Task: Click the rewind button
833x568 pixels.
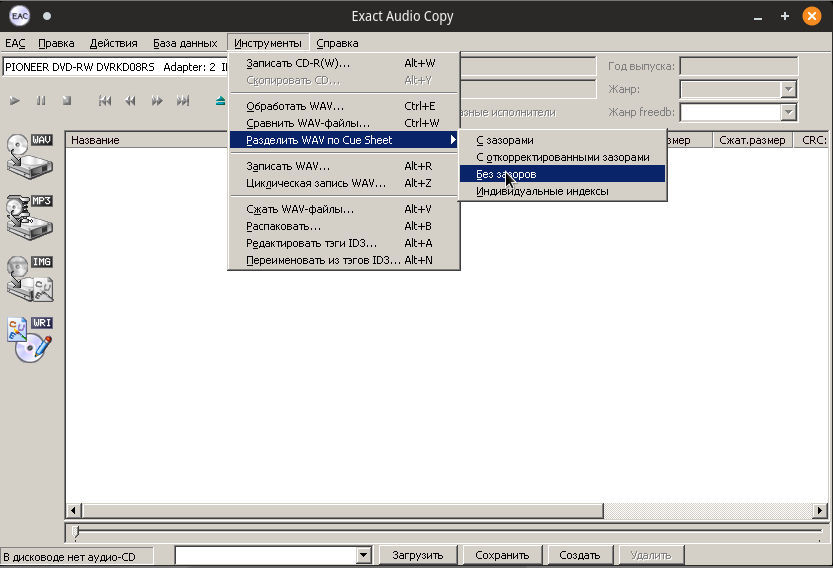Action: point(130,100)
